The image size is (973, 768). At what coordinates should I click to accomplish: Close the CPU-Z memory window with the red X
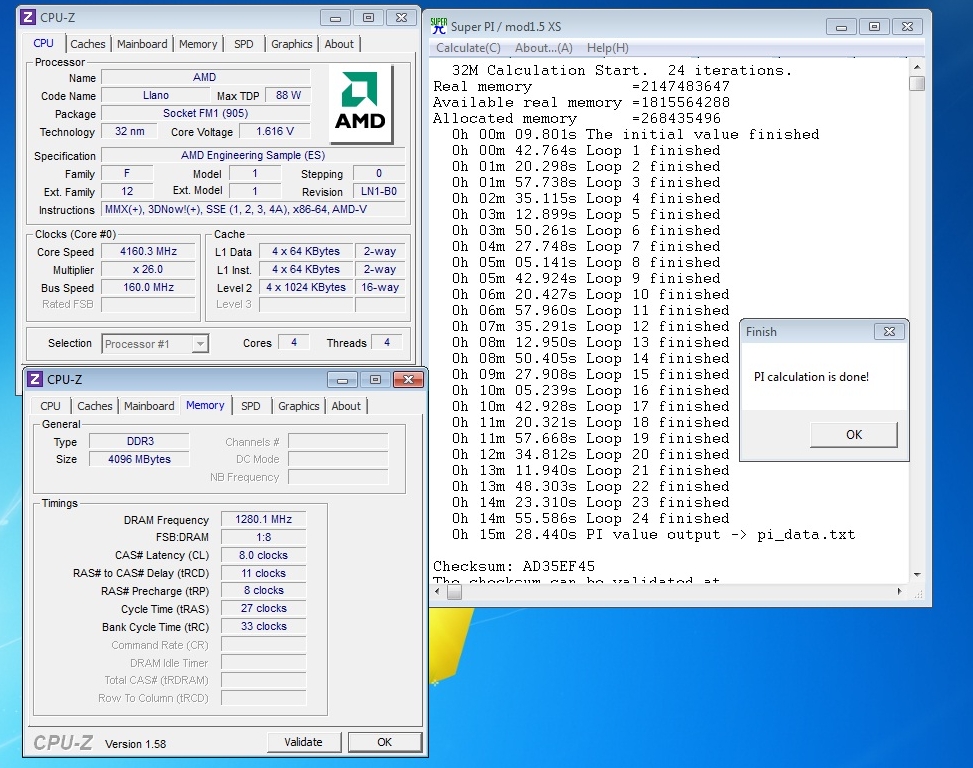[x=408, y=379]
